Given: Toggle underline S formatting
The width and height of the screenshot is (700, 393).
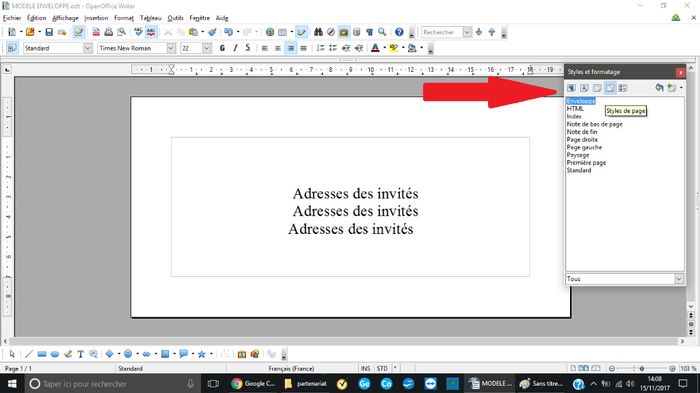Looking at the screenshot, I should (x=248, y=48).
